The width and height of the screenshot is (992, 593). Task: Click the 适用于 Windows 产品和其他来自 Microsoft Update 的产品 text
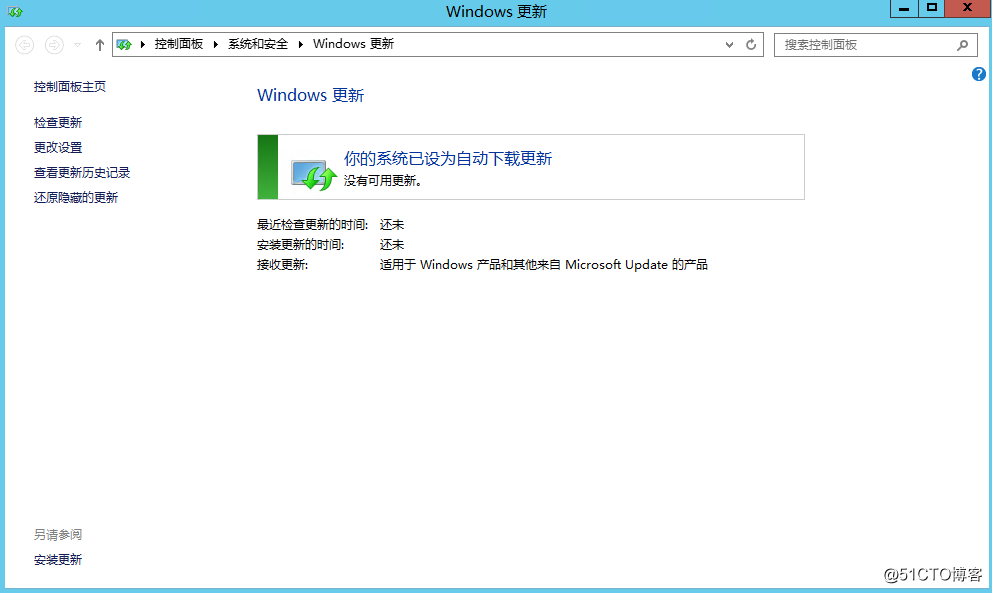tap(543, 265)
